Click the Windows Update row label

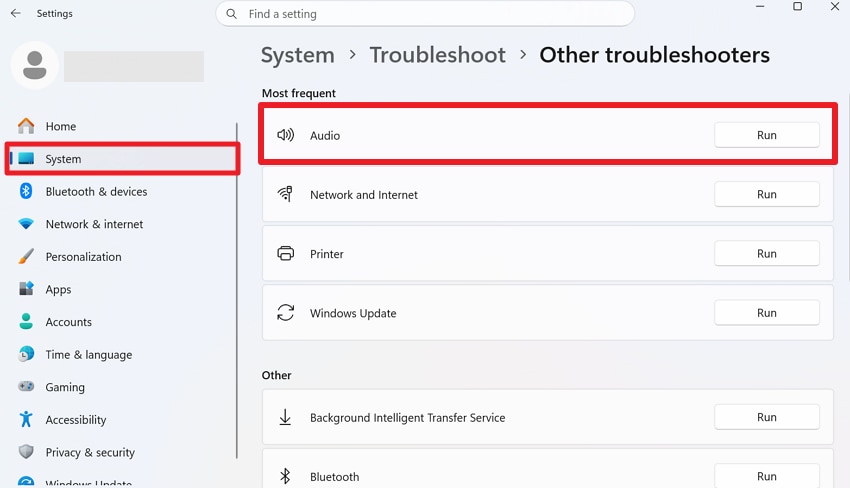click(x=353, y=313)
